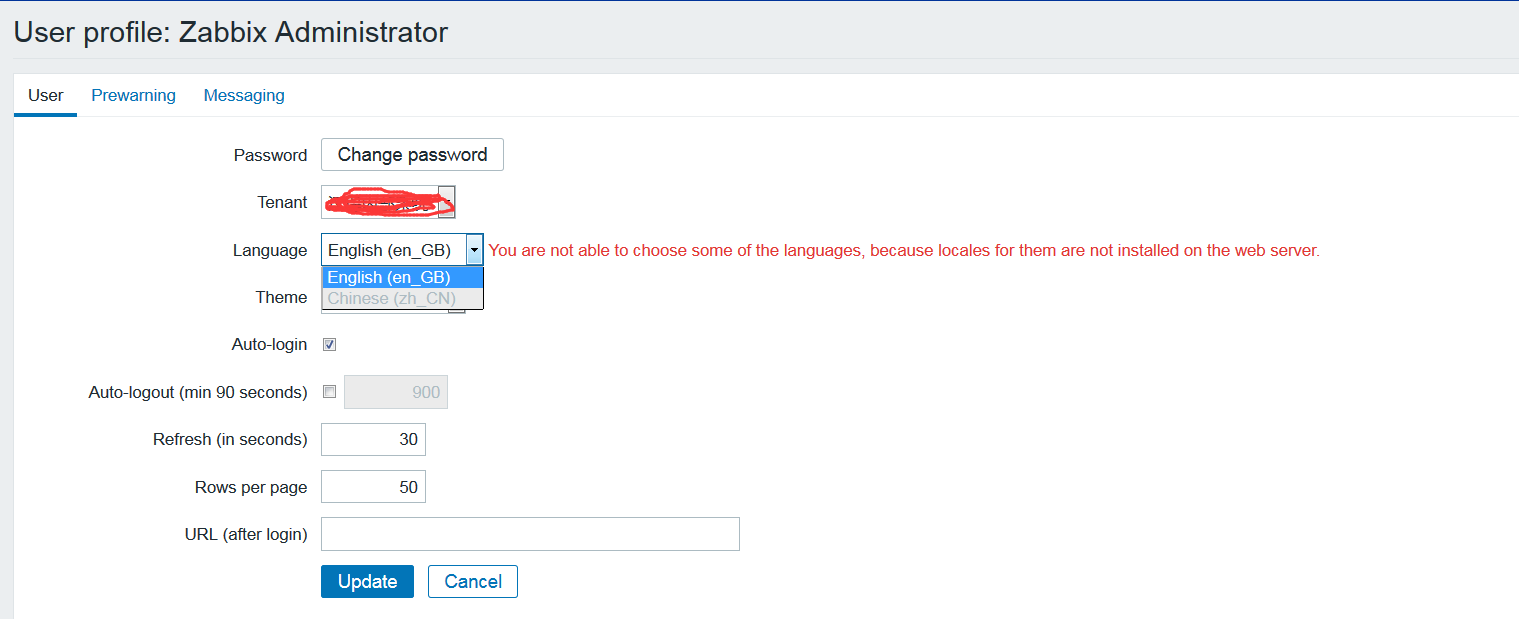Focus the Refresh (in seconds) field
Screen dimensions: 1519x619
[374, 439]
